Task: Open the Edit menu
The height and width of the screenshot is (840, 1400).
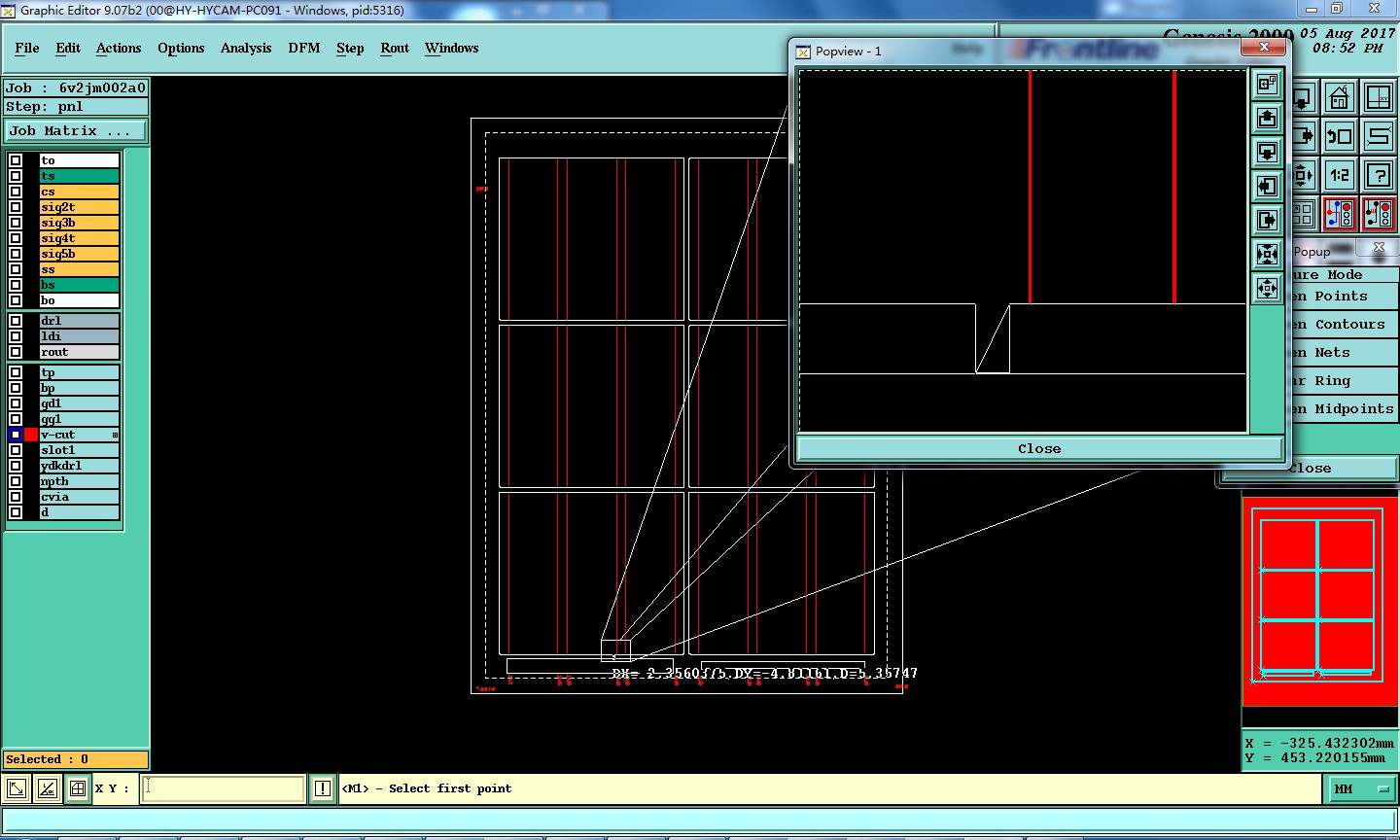Action: point(68,48)
